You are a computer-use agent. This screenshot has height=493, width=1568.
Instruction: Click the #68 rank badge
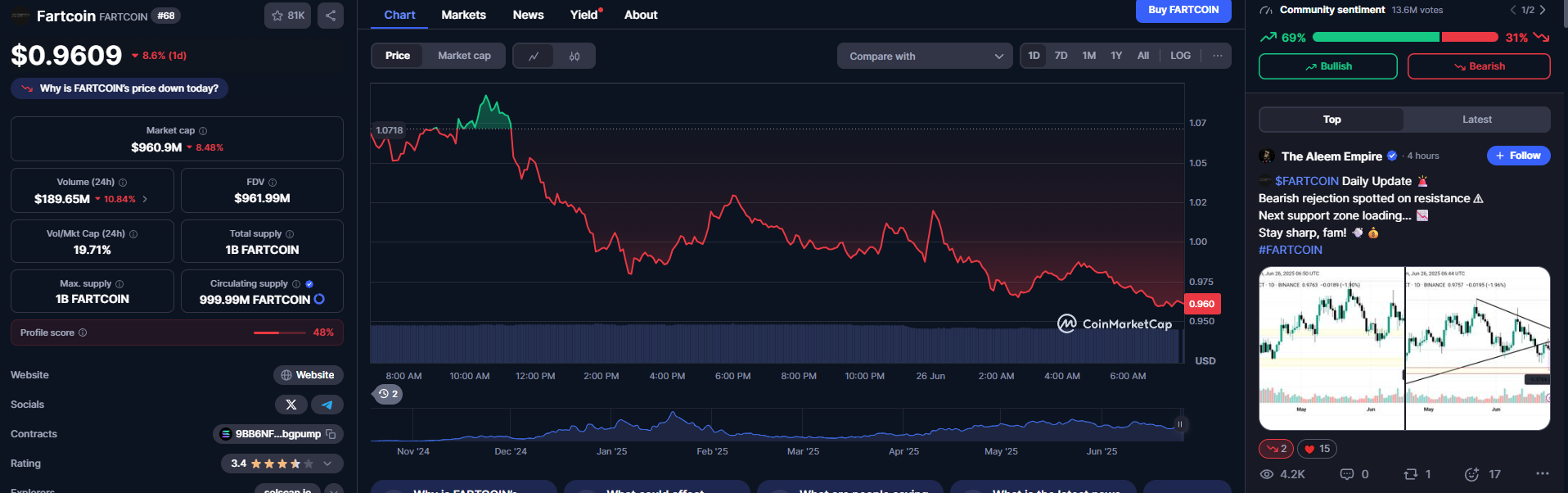click(166, 16)
